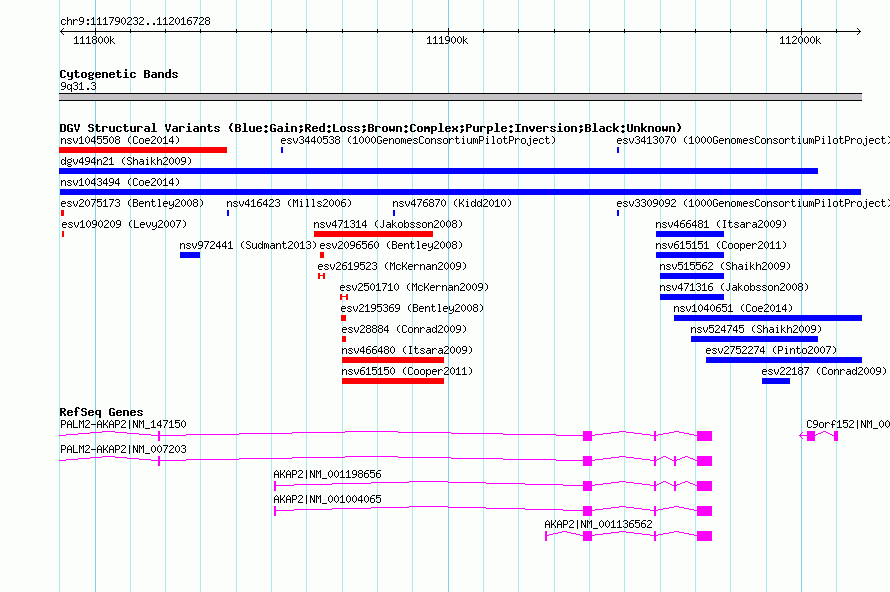Screen dimensions: 890x592
Task: Click the nsv416423 (Mills2006) label
Action: (x=289, y=203)
